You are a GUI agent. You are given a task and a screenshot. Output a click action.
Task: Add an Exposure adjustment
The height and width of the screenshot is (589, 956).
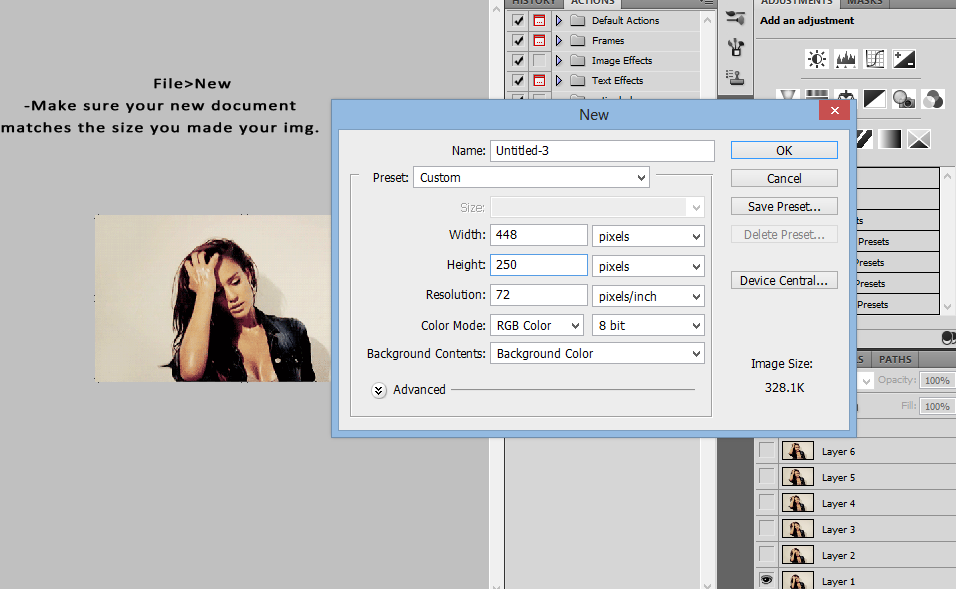904,59
